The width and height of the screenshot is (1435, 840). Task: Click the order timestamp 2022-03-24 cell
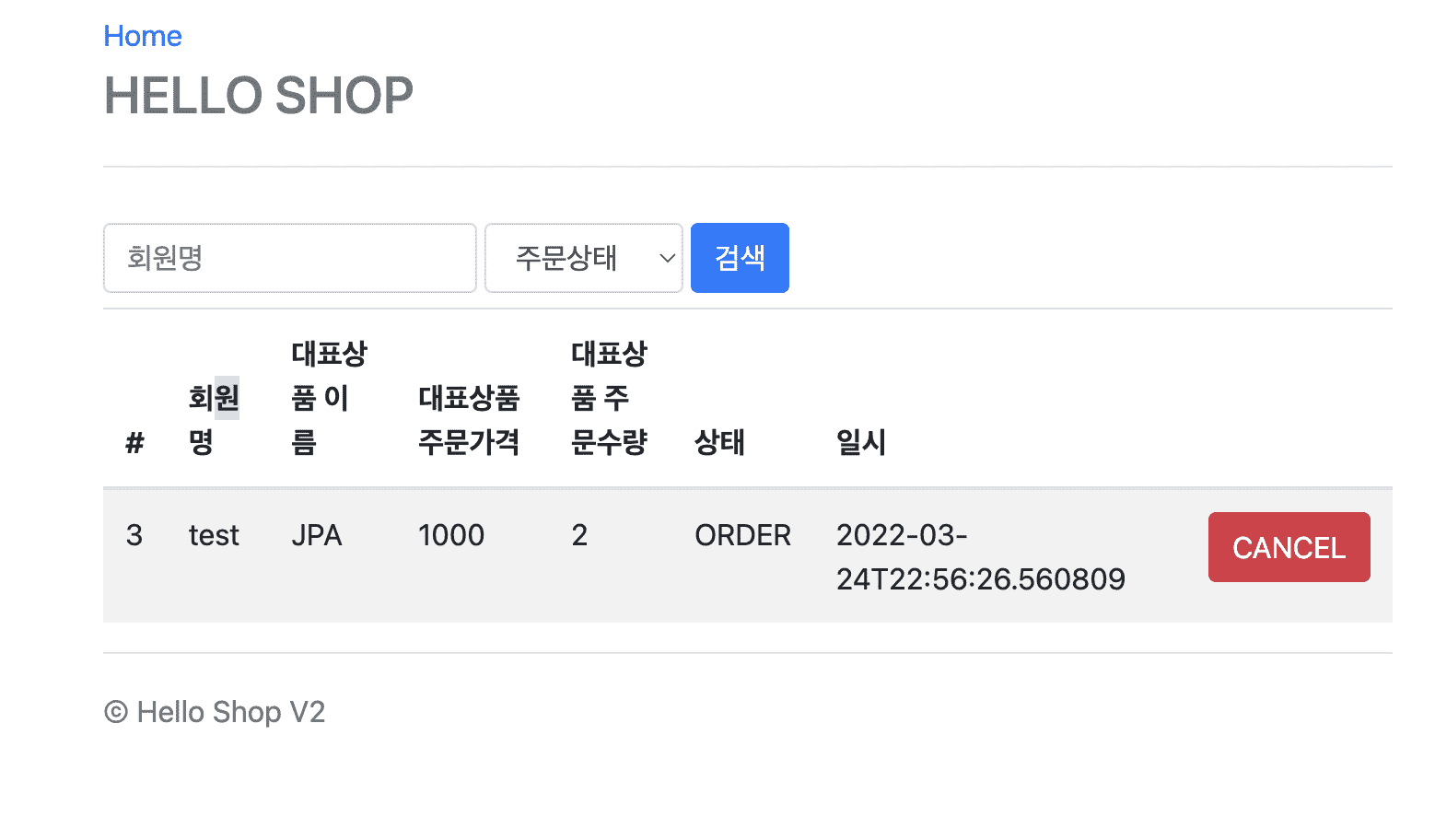click(x=980, y=556)
